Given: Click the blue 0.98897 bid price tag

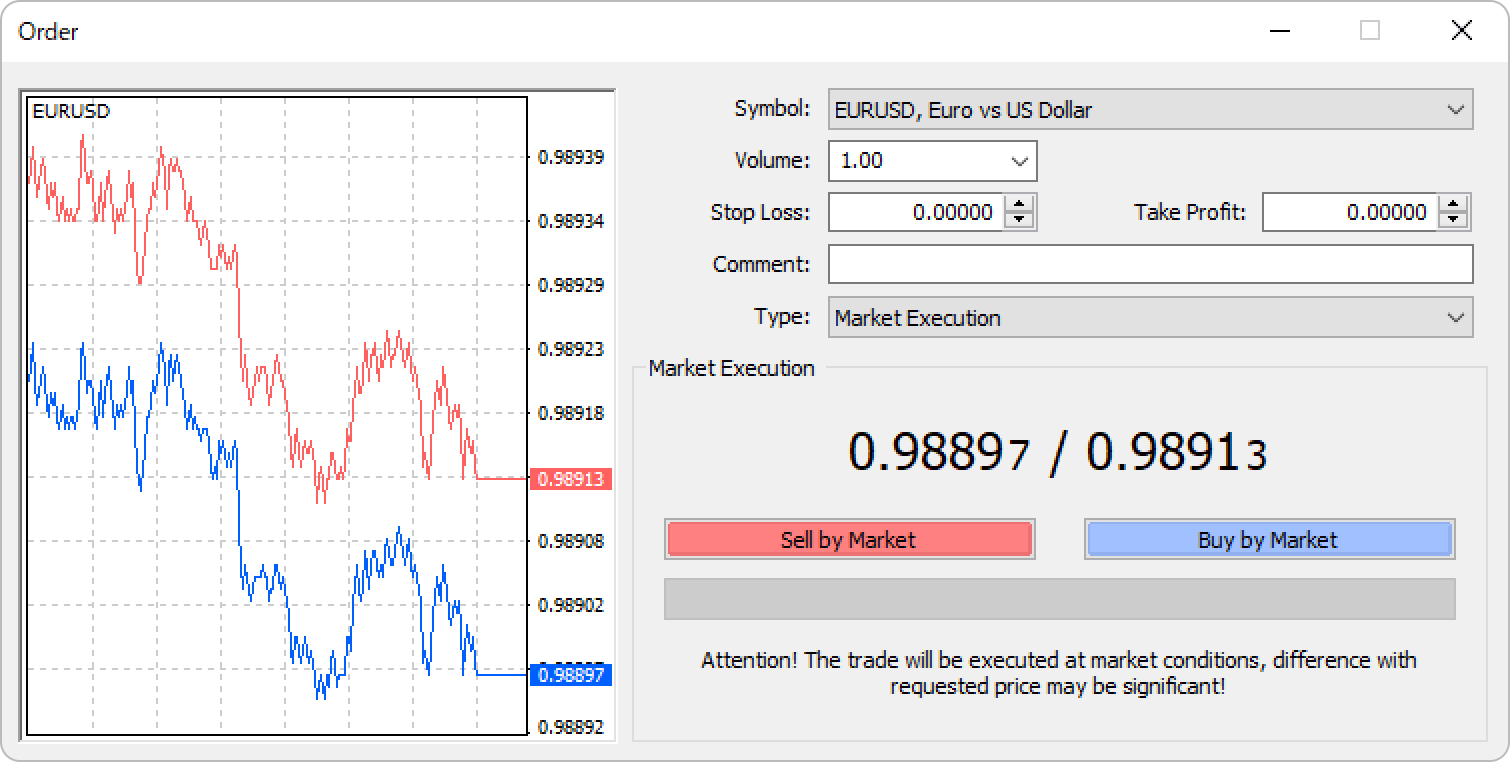Looking at the screenshot, I should (x=570, y=675).
